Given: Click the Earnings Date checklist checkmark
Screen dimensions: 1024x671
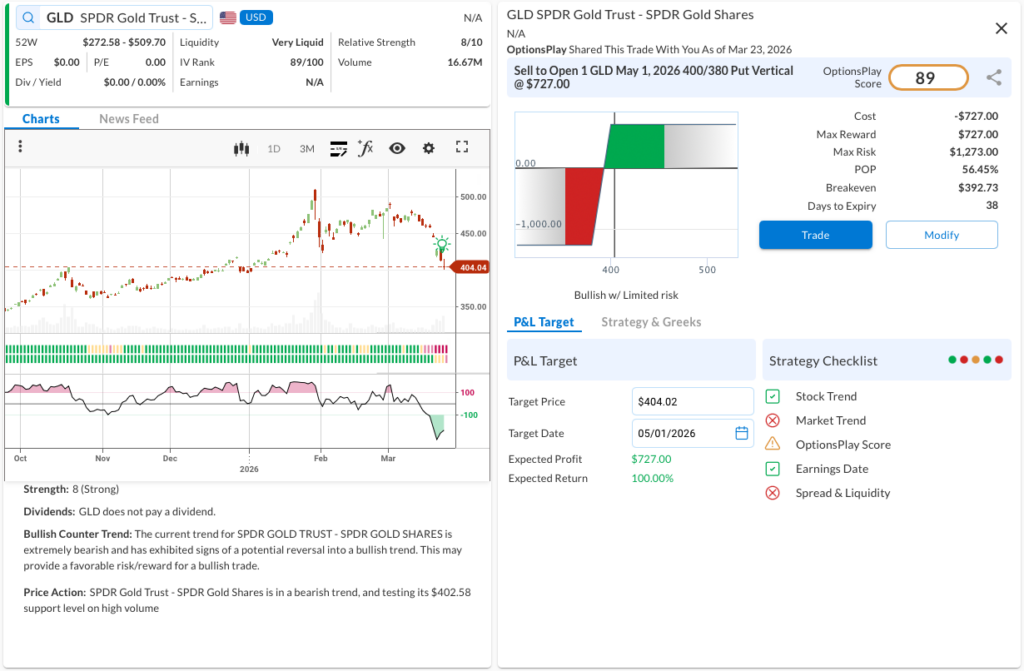Looking at the screenshot, I should click(772, 469).
